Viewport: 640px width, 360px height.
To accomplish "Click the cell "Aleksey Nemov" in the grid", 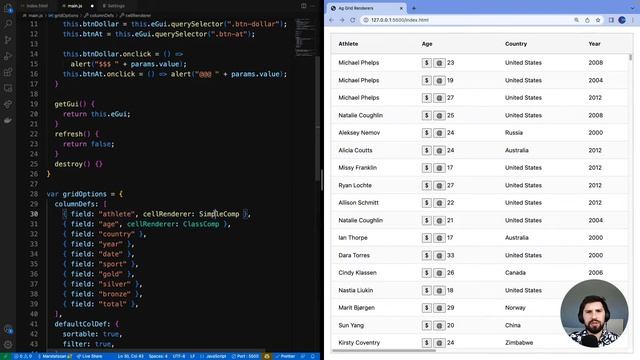I will pos(359,133).
